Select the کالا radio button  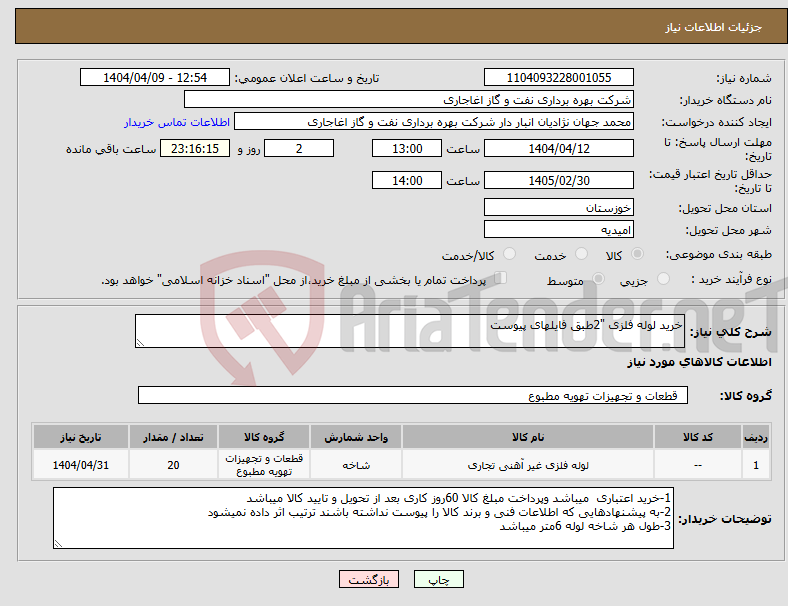click(x=637, y=254)
